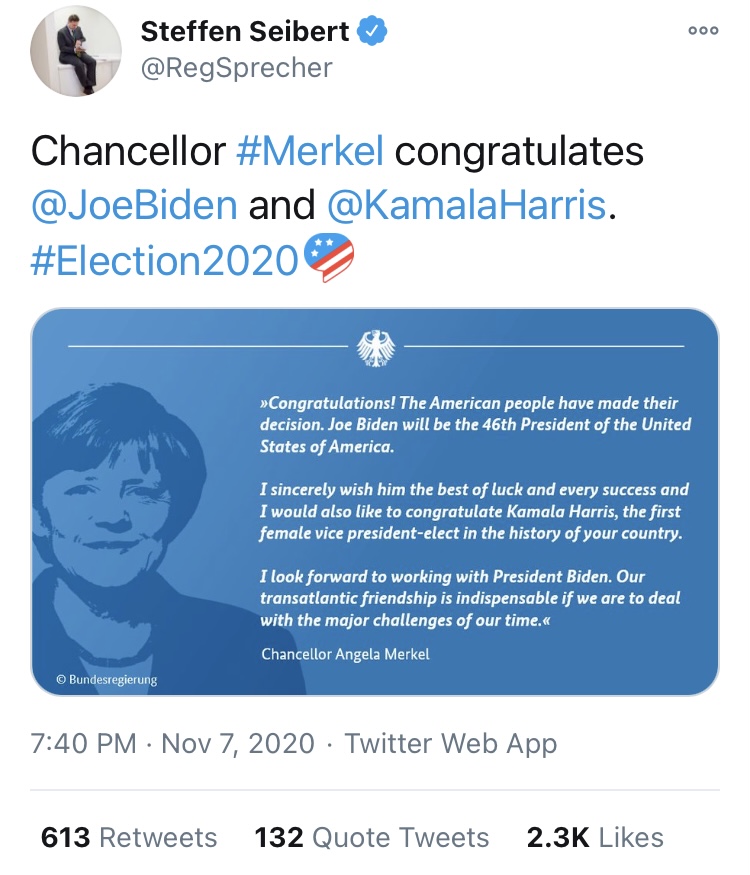Viewport: 750px width, 875px height.
Task: View the 132 Quote Tweets list
Action: (372, 838)
